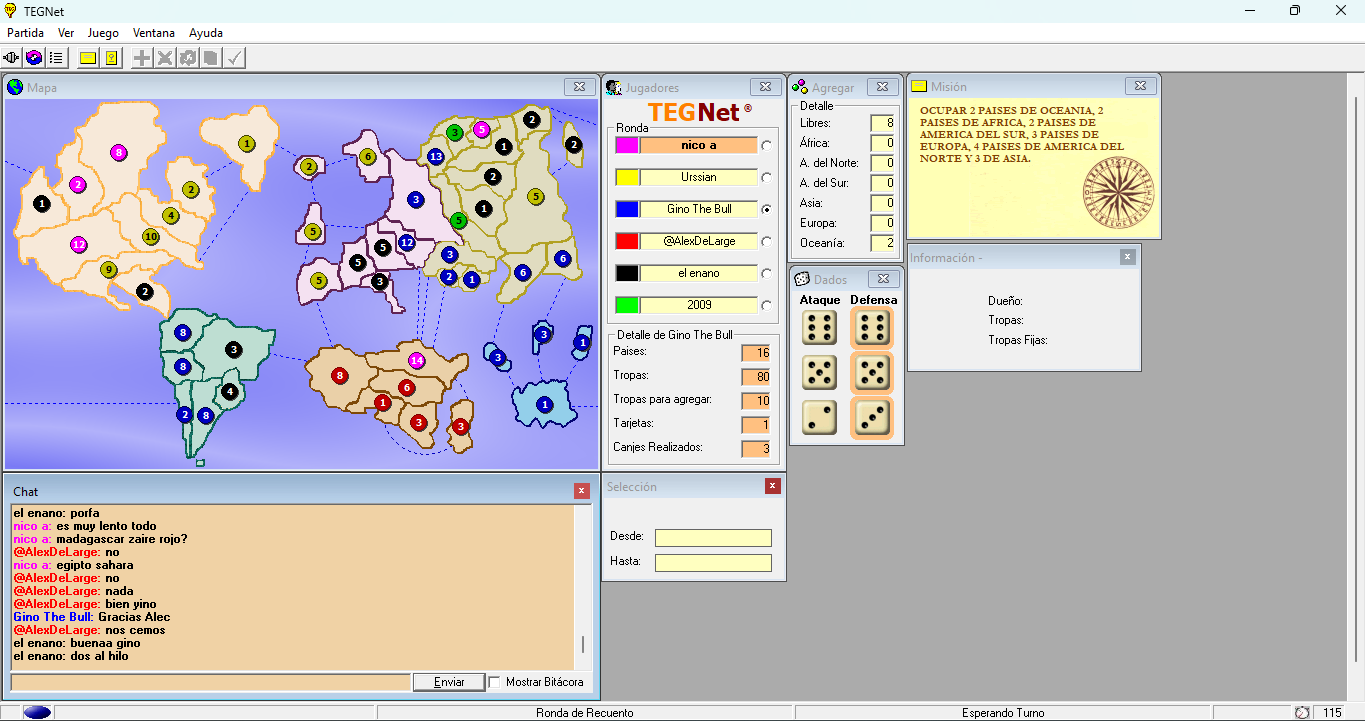This screenshot has width=1365, height=721.
Task: Select the radio button next to nico a
Action: [767, 146]
